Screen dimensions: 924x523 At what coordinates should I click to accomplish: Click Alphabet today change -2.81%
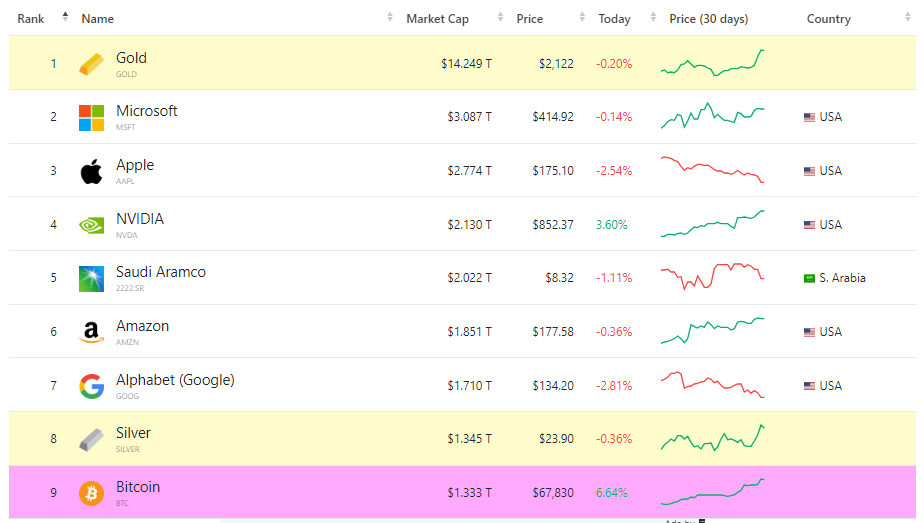[x=613, y=386]
